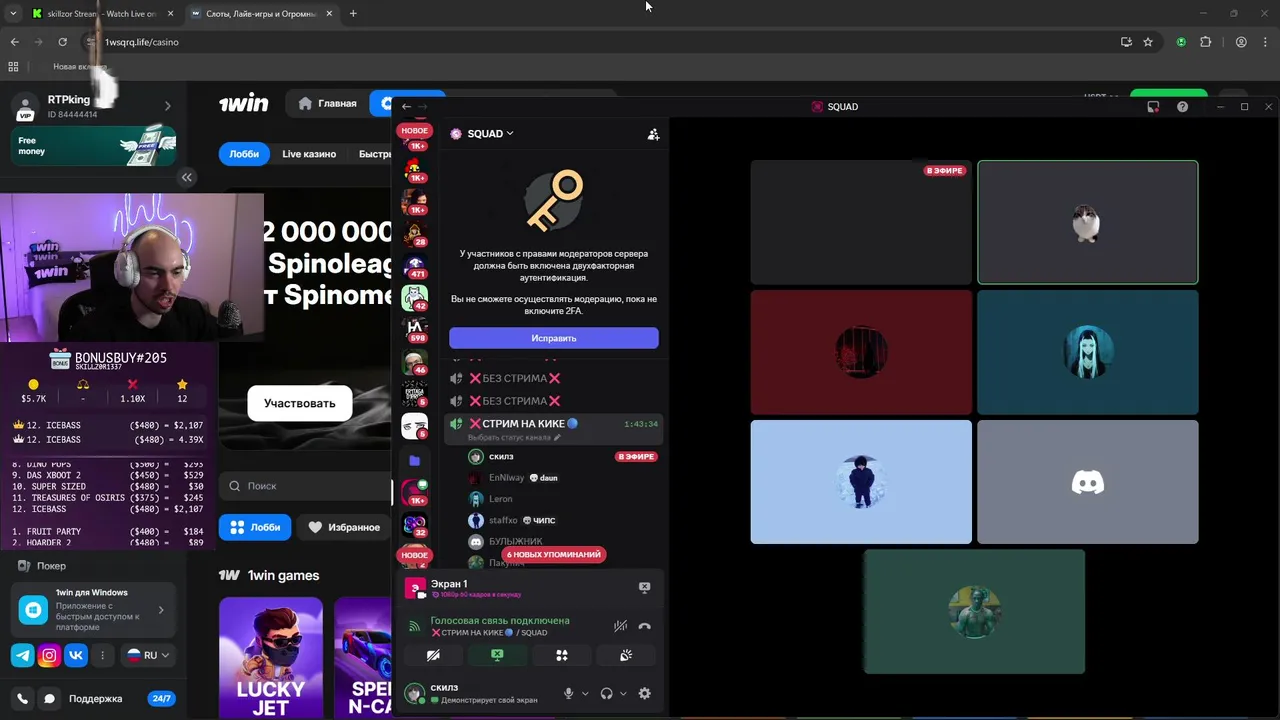
Task: Stop streaming Экран 1
Action: (644, 587)
